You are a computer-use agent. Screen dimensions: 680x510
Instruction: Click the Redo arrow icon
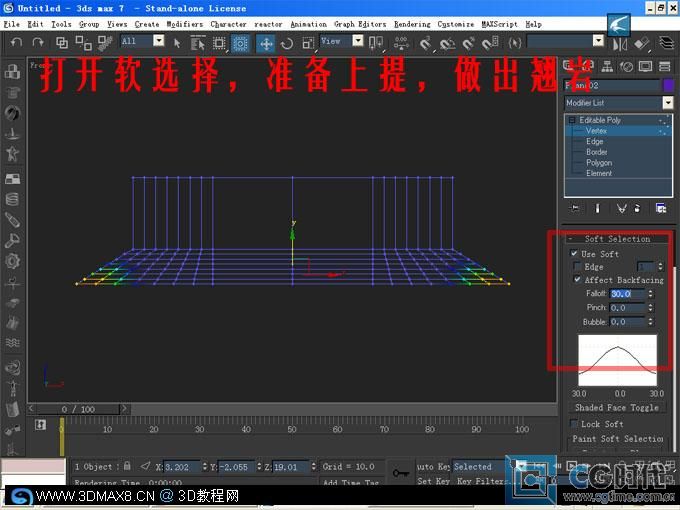tap(38, 42)
